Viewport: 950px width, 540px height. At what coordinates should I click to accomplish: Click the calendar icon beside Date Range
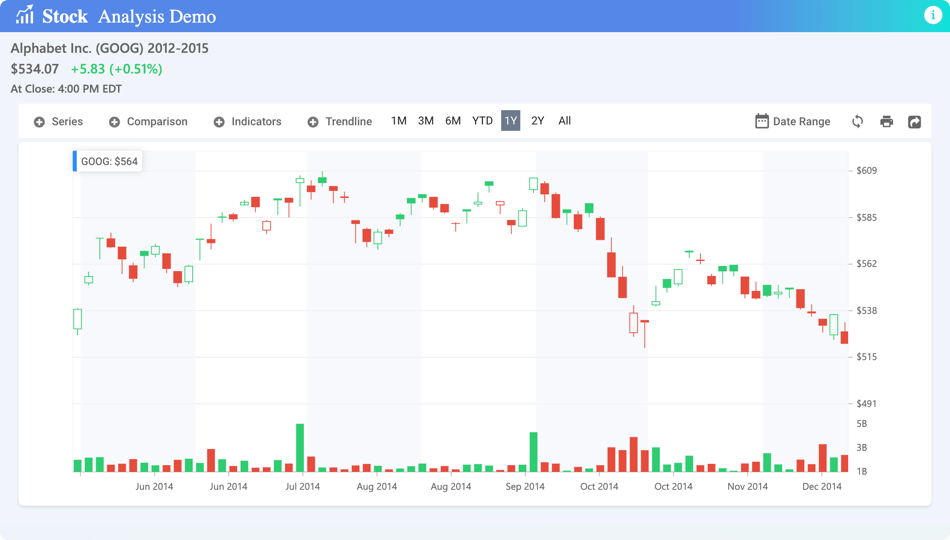762,121
